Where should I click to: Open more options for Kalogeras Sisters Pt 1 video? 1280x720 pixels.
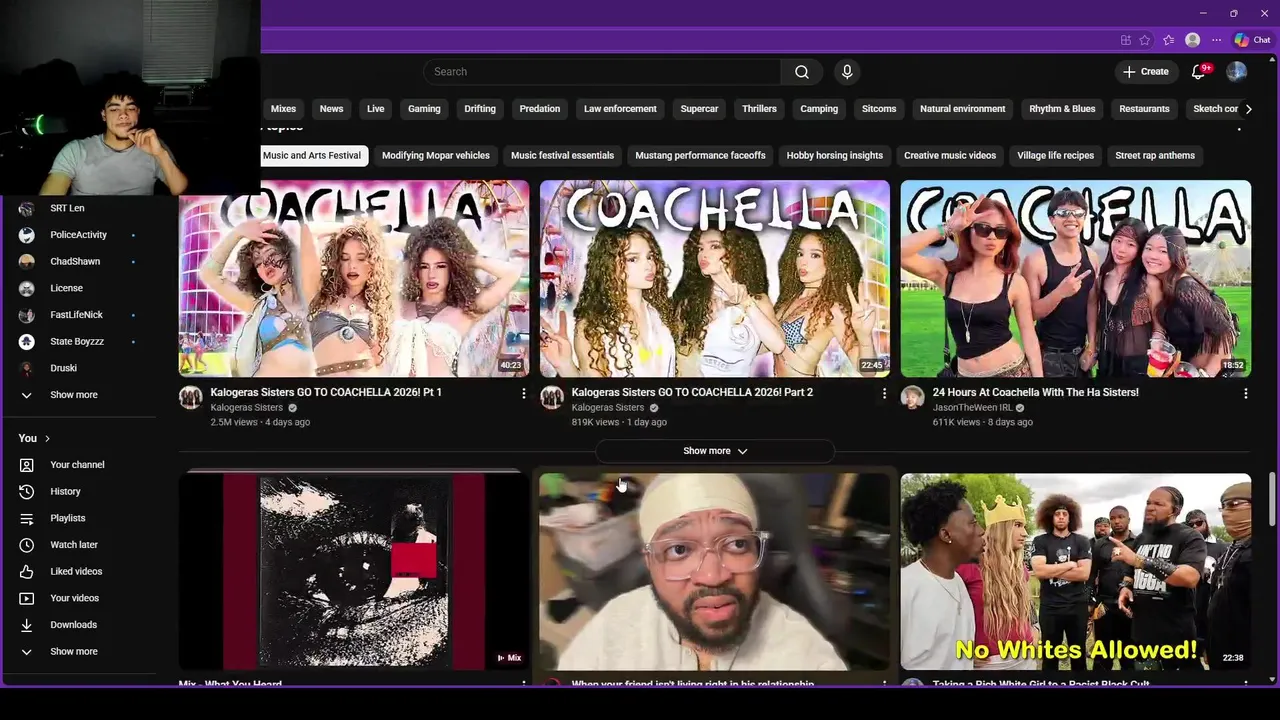tap(523, 394)
